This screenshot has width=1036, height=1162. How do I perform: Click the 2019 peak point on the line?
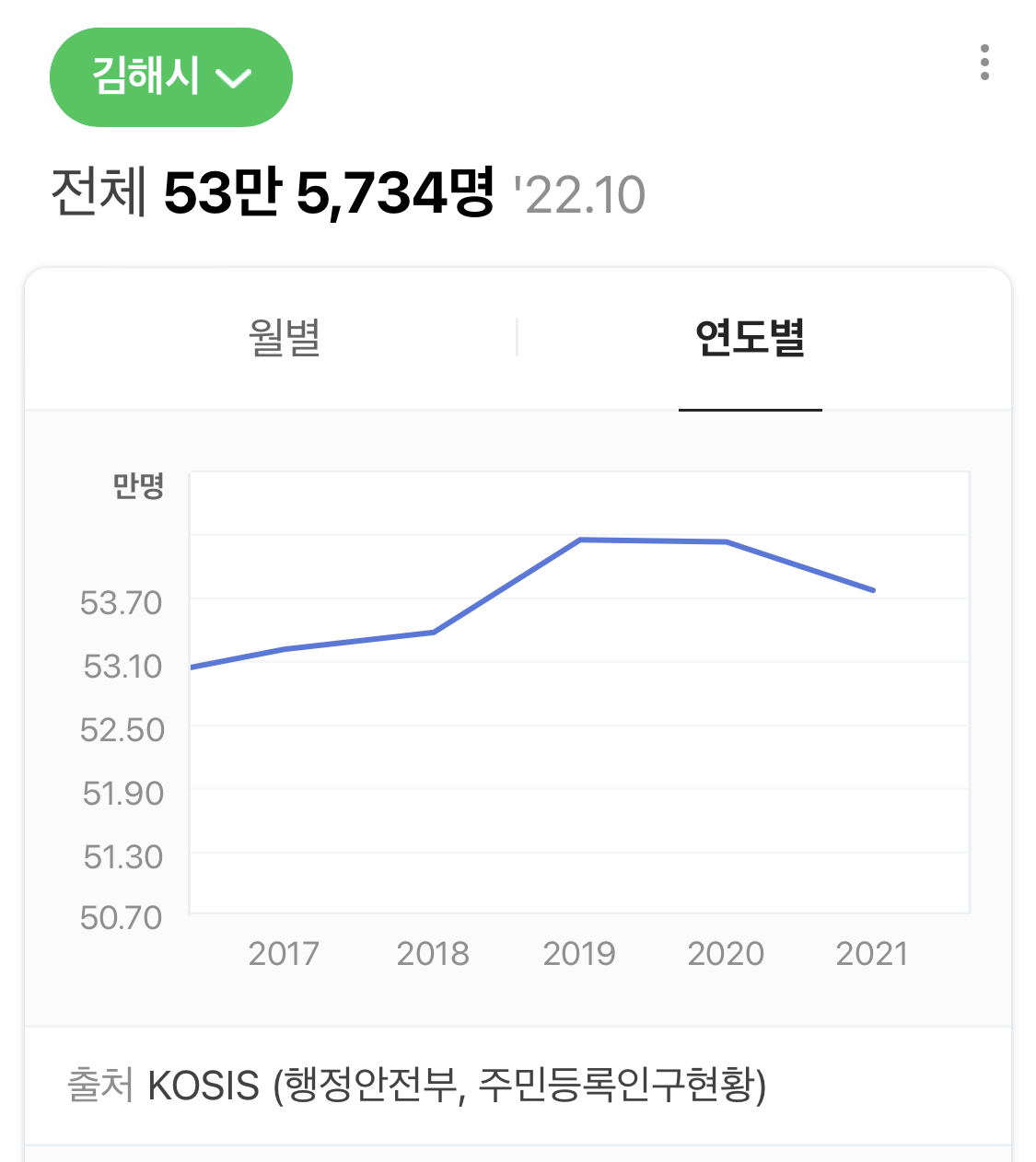580,540
